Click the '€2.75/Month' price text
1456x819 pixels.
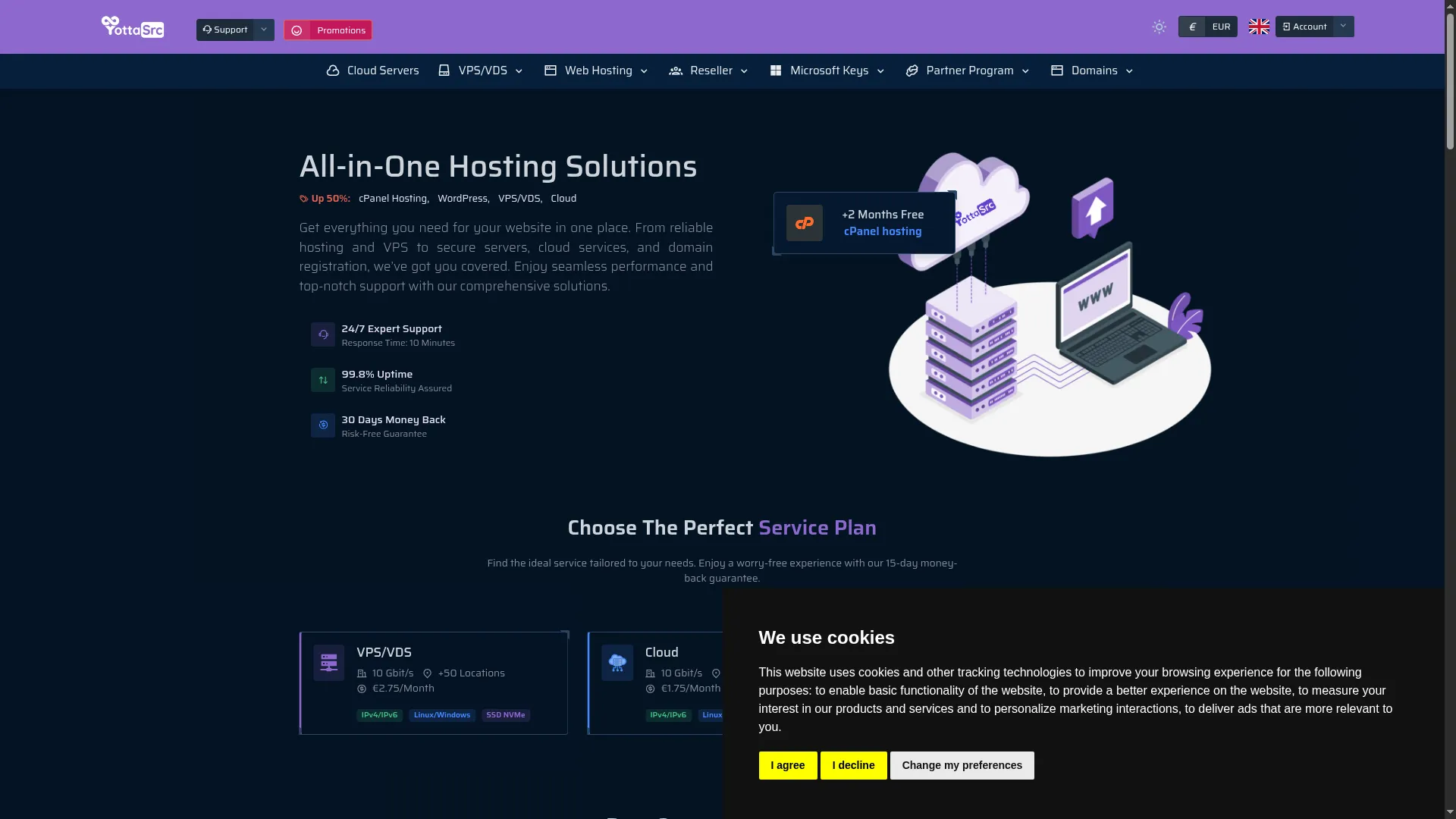coord(403,689)
